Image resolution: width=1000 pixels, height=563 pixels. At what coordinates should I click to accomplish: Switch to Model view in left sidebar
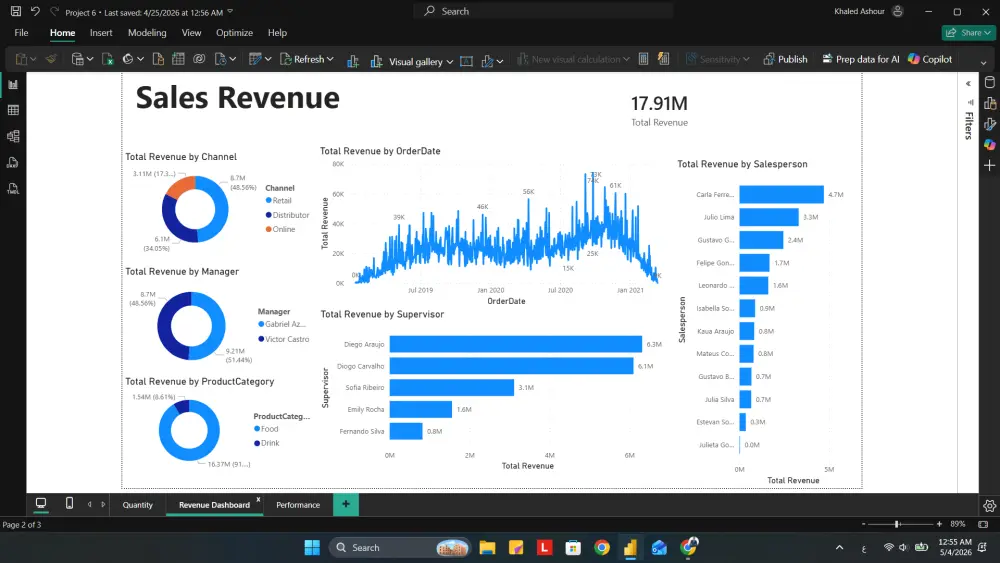[x=13, y=136]
